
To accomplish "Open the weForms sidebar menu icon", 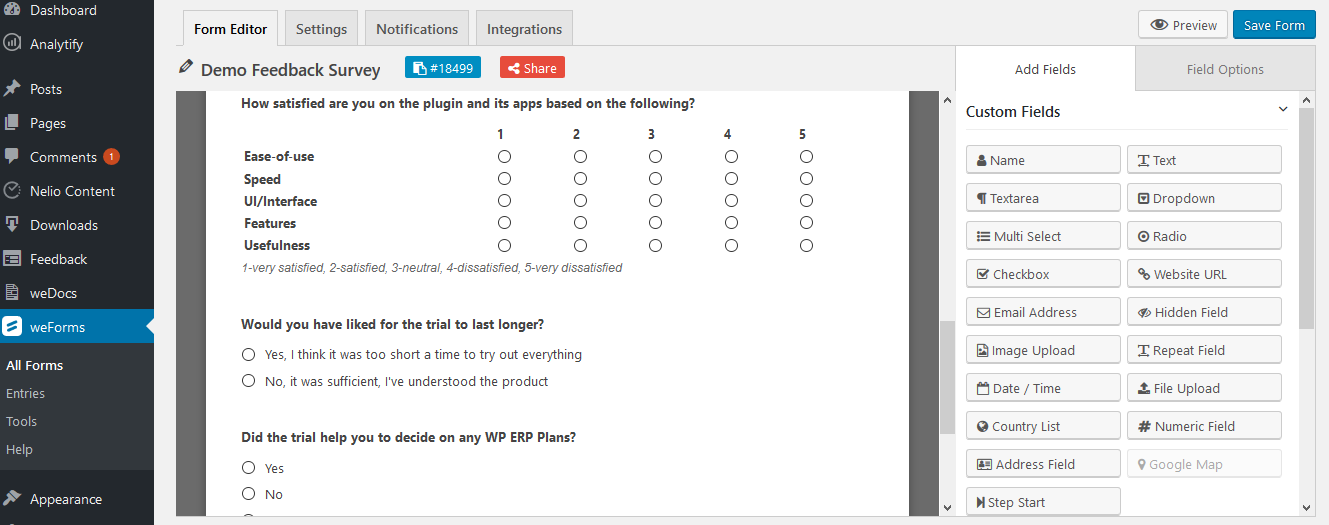I will point(12,326).
